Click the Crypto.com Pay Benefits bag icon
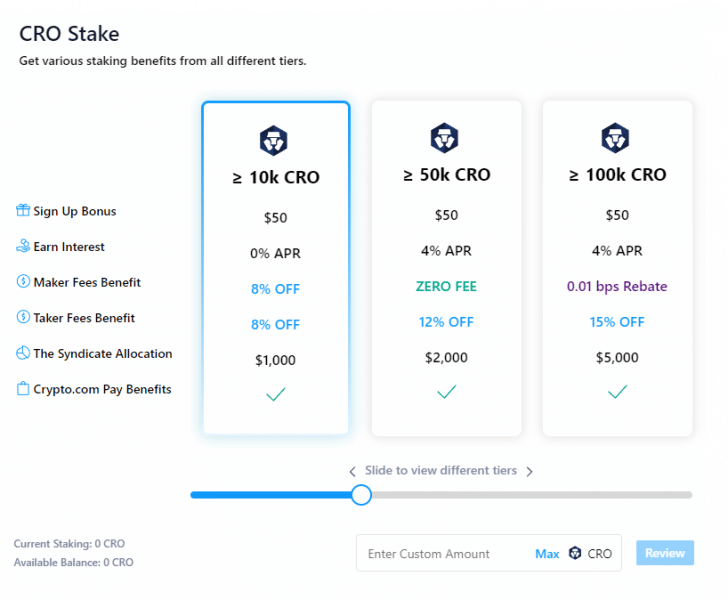 22,389
